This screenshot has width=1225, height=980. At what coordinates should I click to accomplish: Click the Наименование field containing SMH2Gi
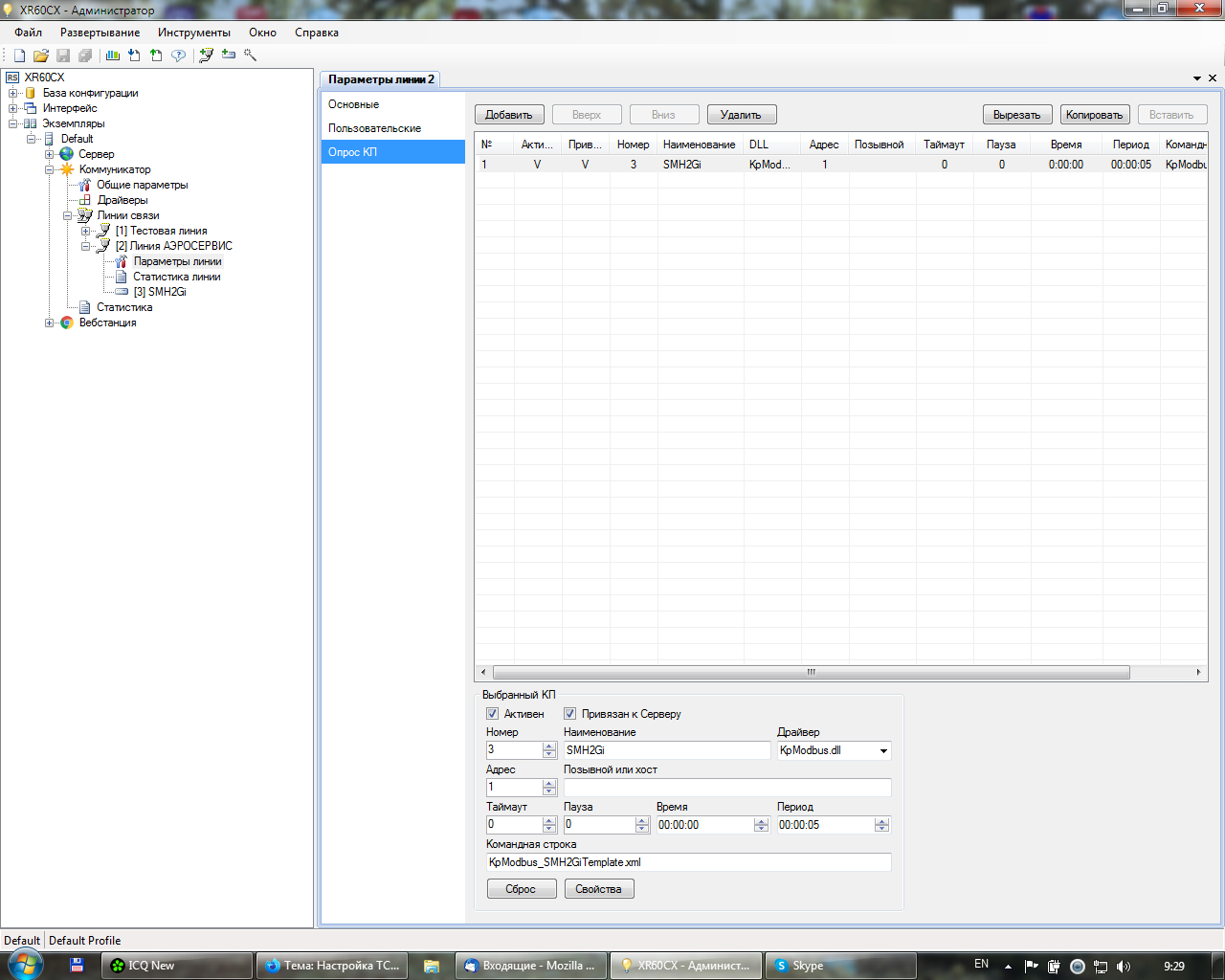pyautogui.click(x=667, y=751)
